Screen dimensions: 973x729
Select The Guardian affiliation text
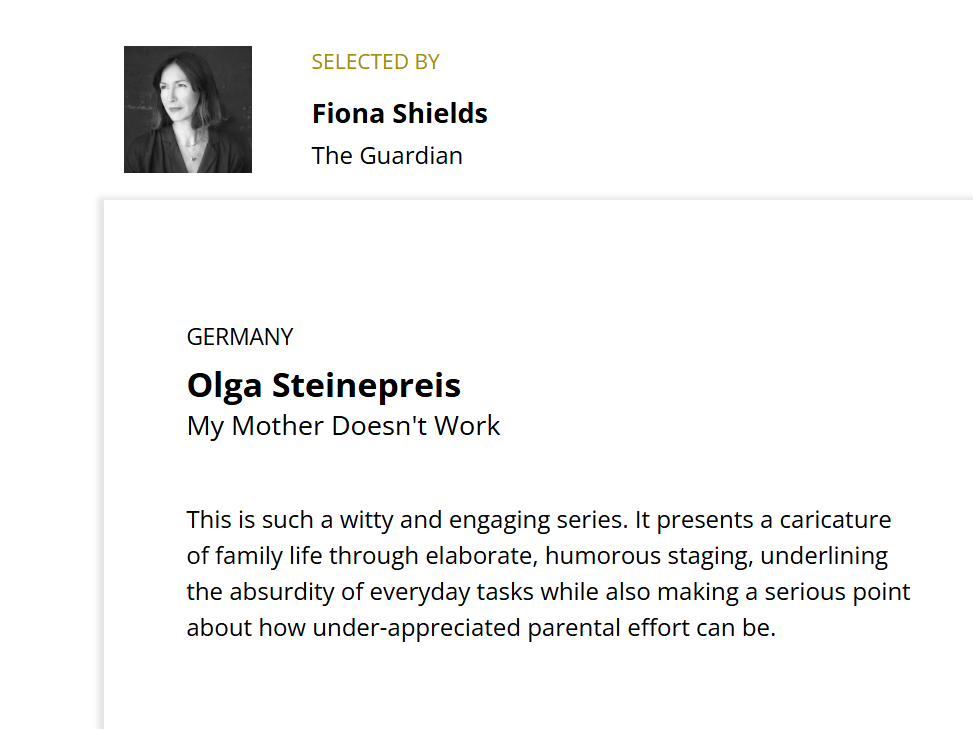[387, 156]
